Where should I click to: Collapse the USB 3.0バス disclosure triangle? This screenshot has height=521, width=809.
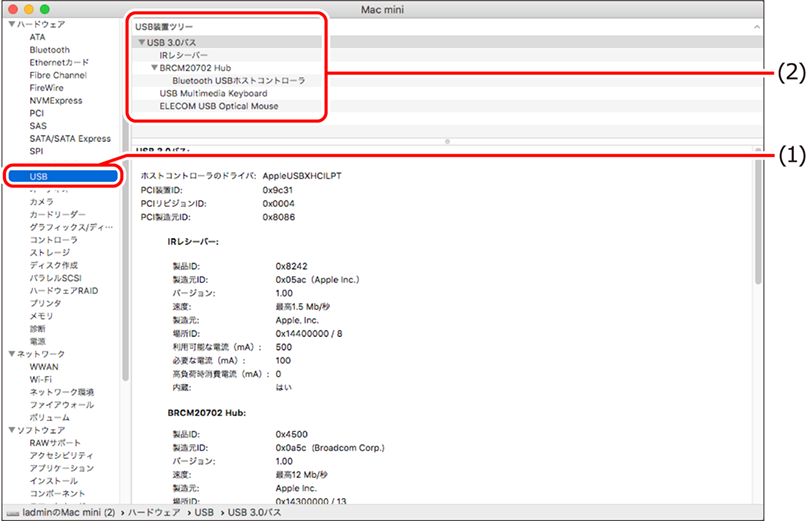[x=141, y=42]
